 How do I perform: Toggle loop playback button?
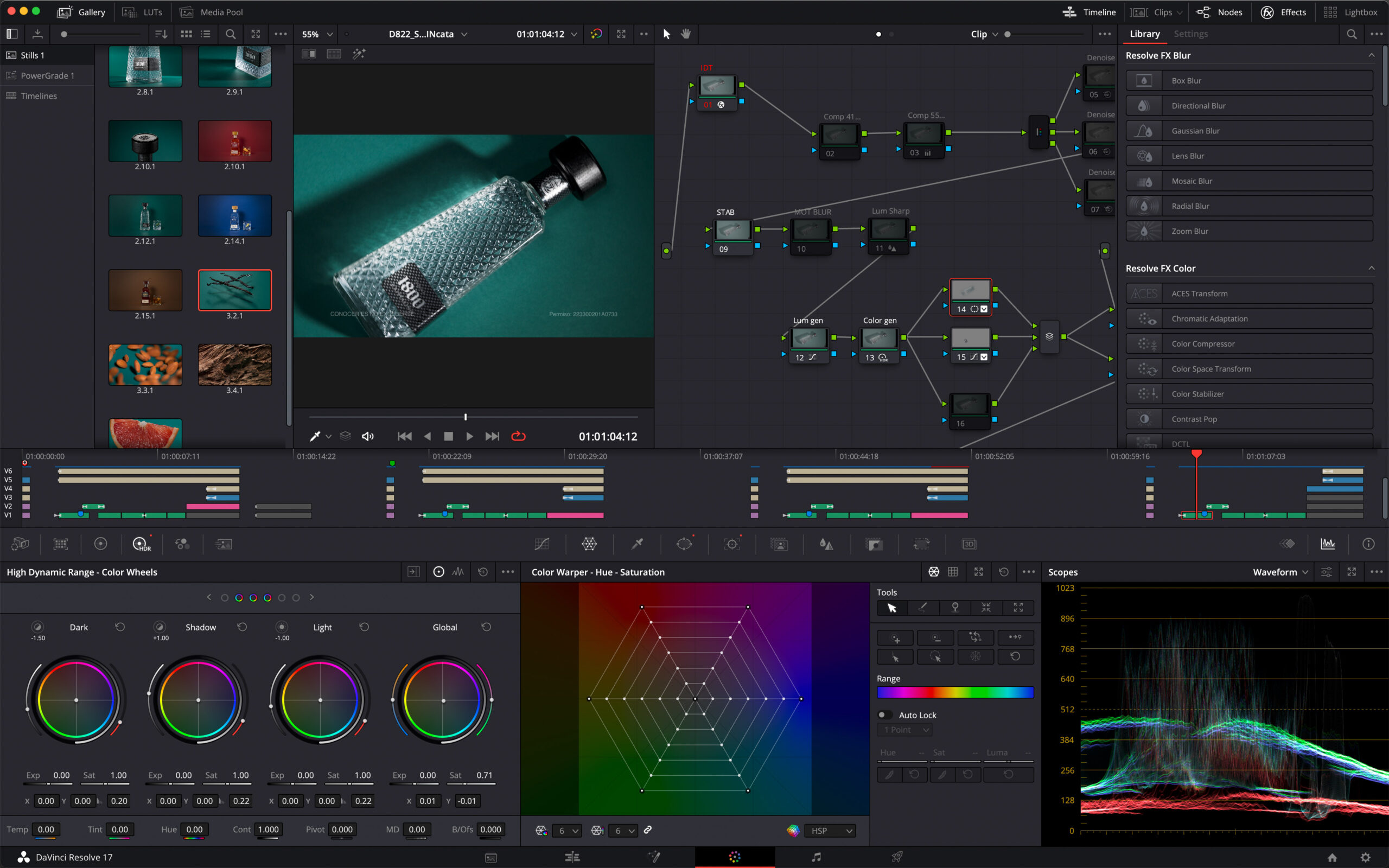pos(518,436)
